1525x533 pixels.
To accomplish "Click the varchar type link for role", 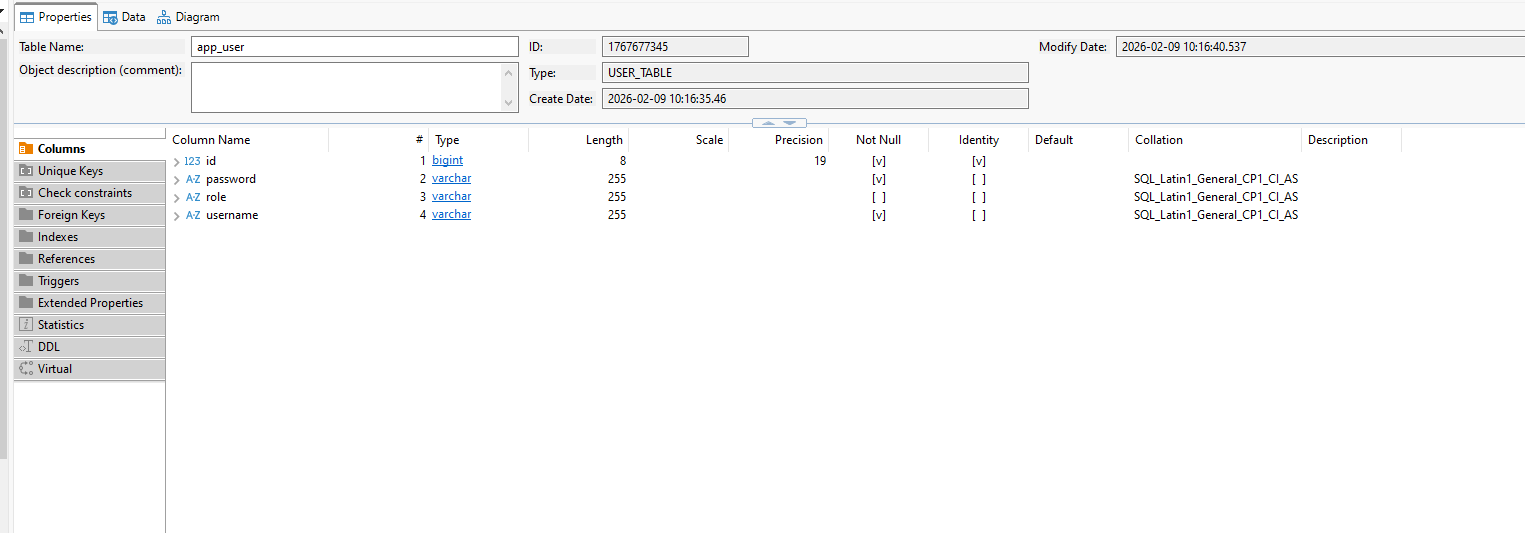I will pyautogui.click(x=451, y=196).
